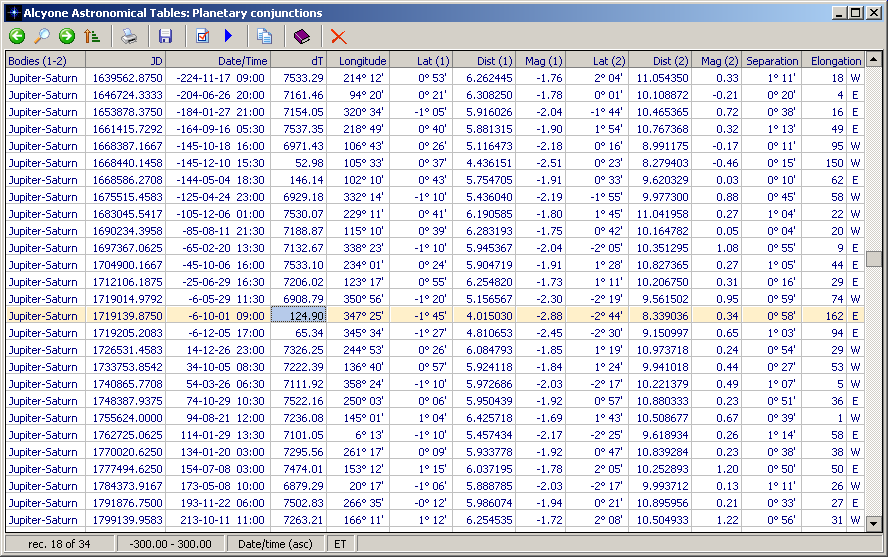Copy the table using the copy icon

(265, 37)
